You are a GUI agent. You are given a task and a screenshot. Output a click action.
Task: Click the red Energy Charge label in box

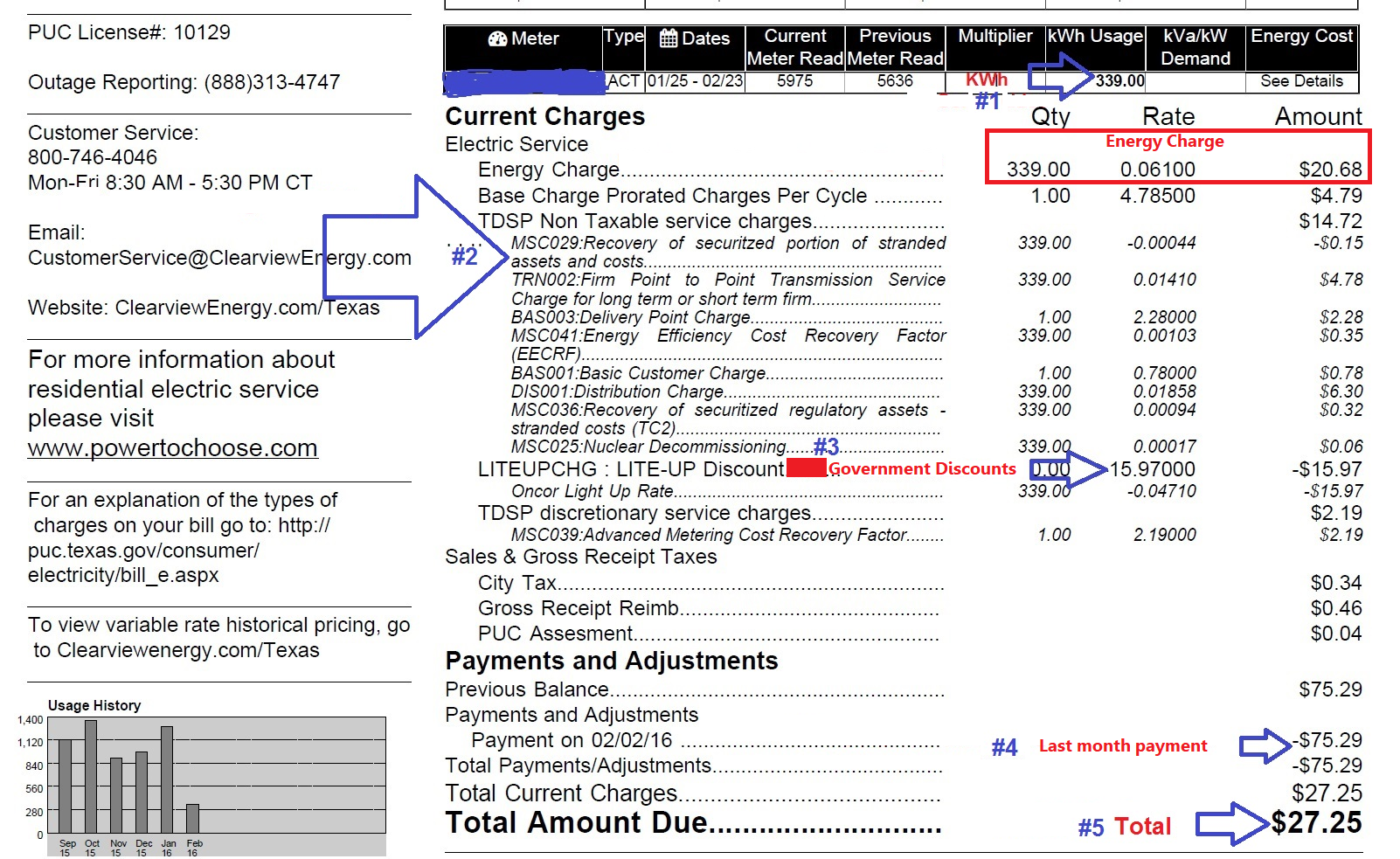[1164, 142]
